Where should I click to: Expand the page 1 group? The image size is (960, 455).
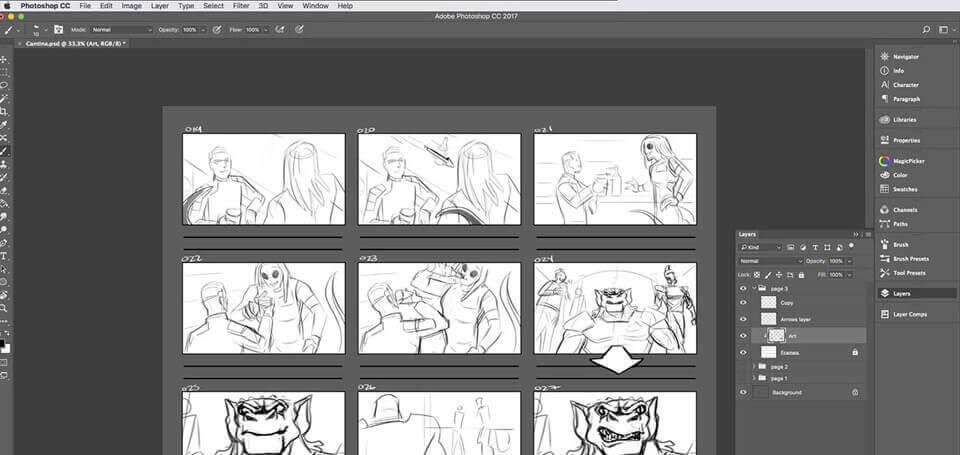[x=754, y=378]
